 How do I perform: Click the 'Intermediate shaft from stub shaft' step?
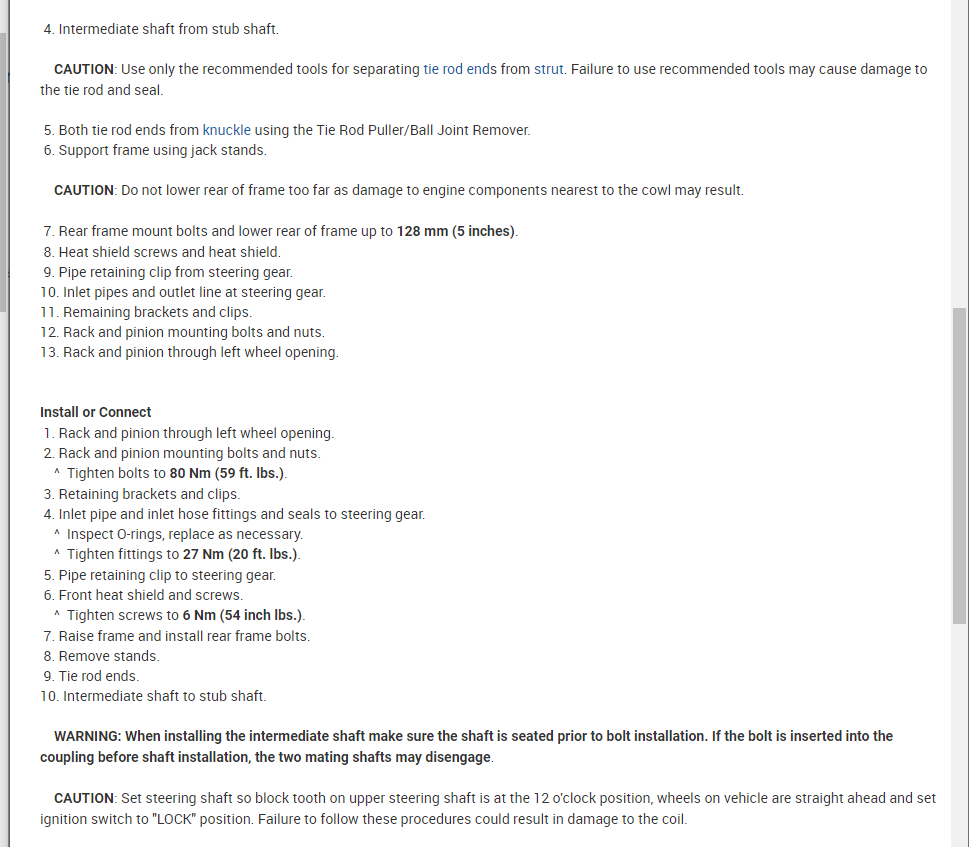pos(168,29)
